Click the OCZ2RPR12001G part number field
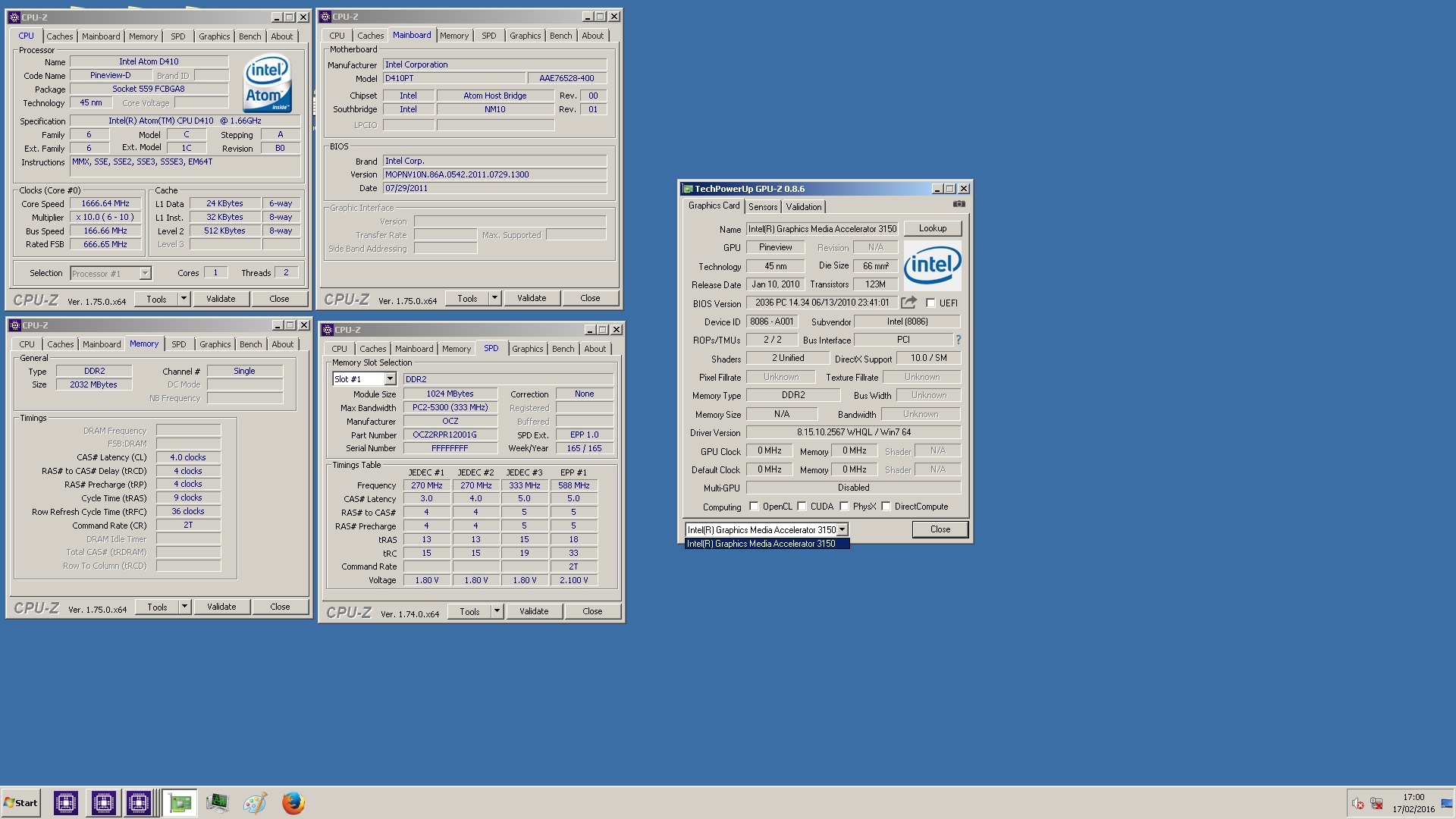 (450, 435)
